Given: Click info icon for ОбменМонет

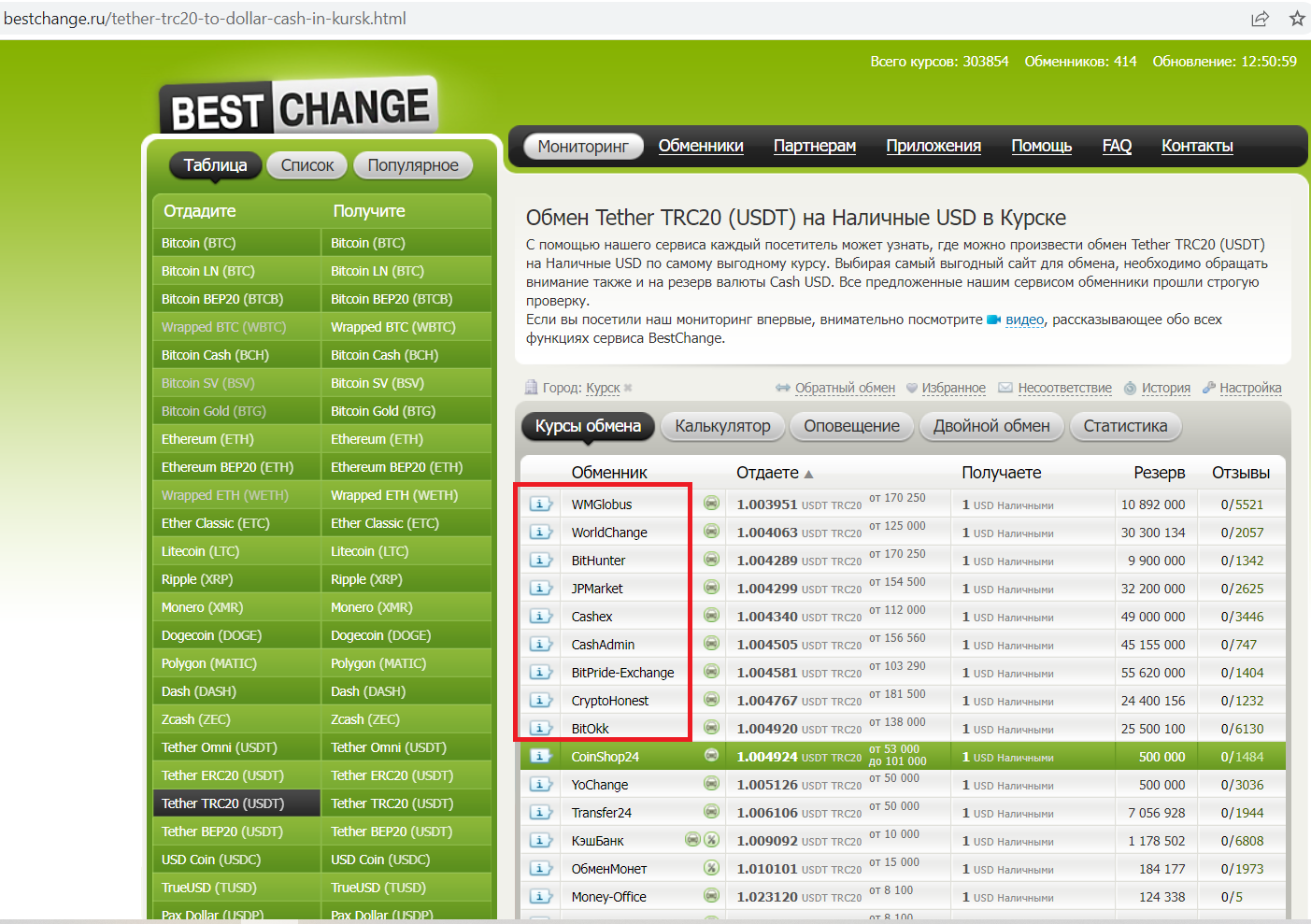Looking at the screenshot, I should click(x=541, y=868).
